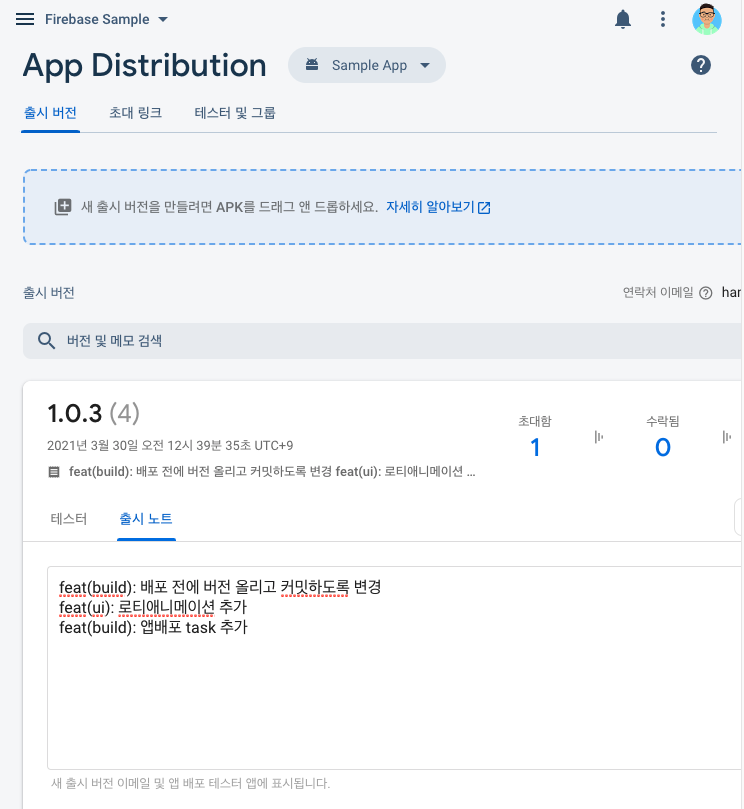Viewport: 744px width, 809px height.
Task: Click the search magnifier icon
Action: coord(46,341)
